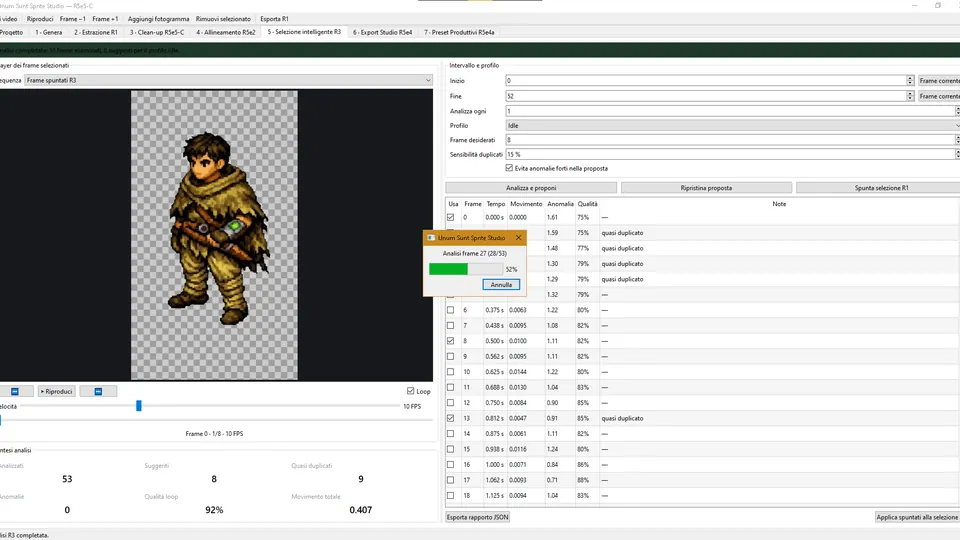The width and height of the screenshot is (960, 540).
Task: Click the Fine input field showing 52
Action: tap(705, 96)
